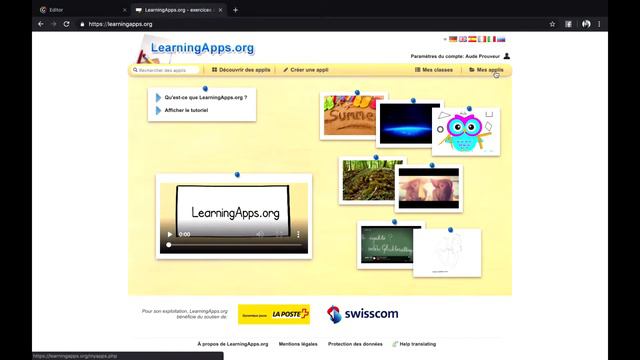The width and height of the screenshot is (640, 360).
Task: Mute the intro video volume icon
Action: coord(260,234)
